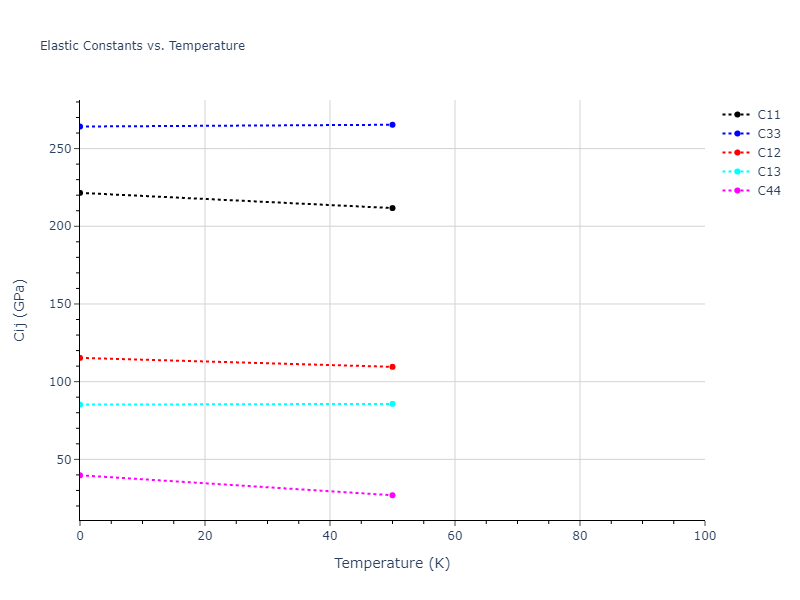This screenshot has width=800, height=600.
Task: Click the red C12 point at 0 K
Action: point(80,358)
